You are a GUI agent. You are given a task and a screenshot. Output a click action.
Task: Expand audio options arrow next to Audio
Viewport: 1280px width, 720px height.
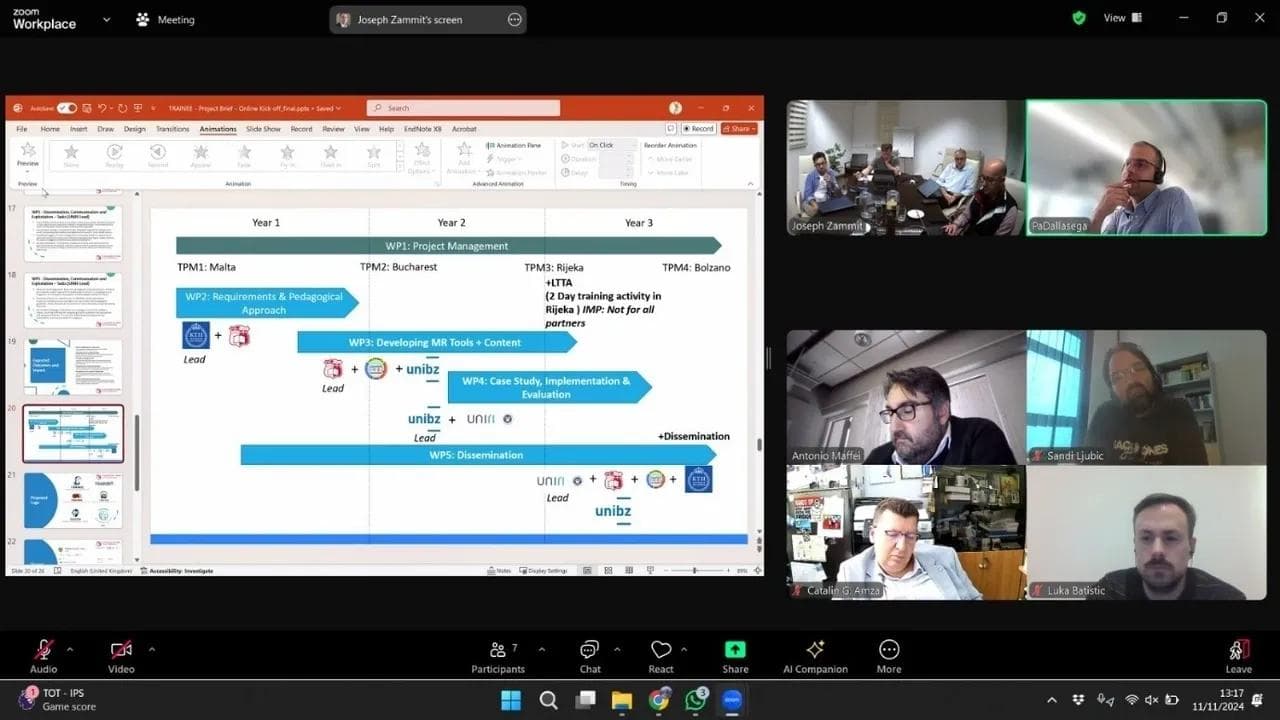69,649
